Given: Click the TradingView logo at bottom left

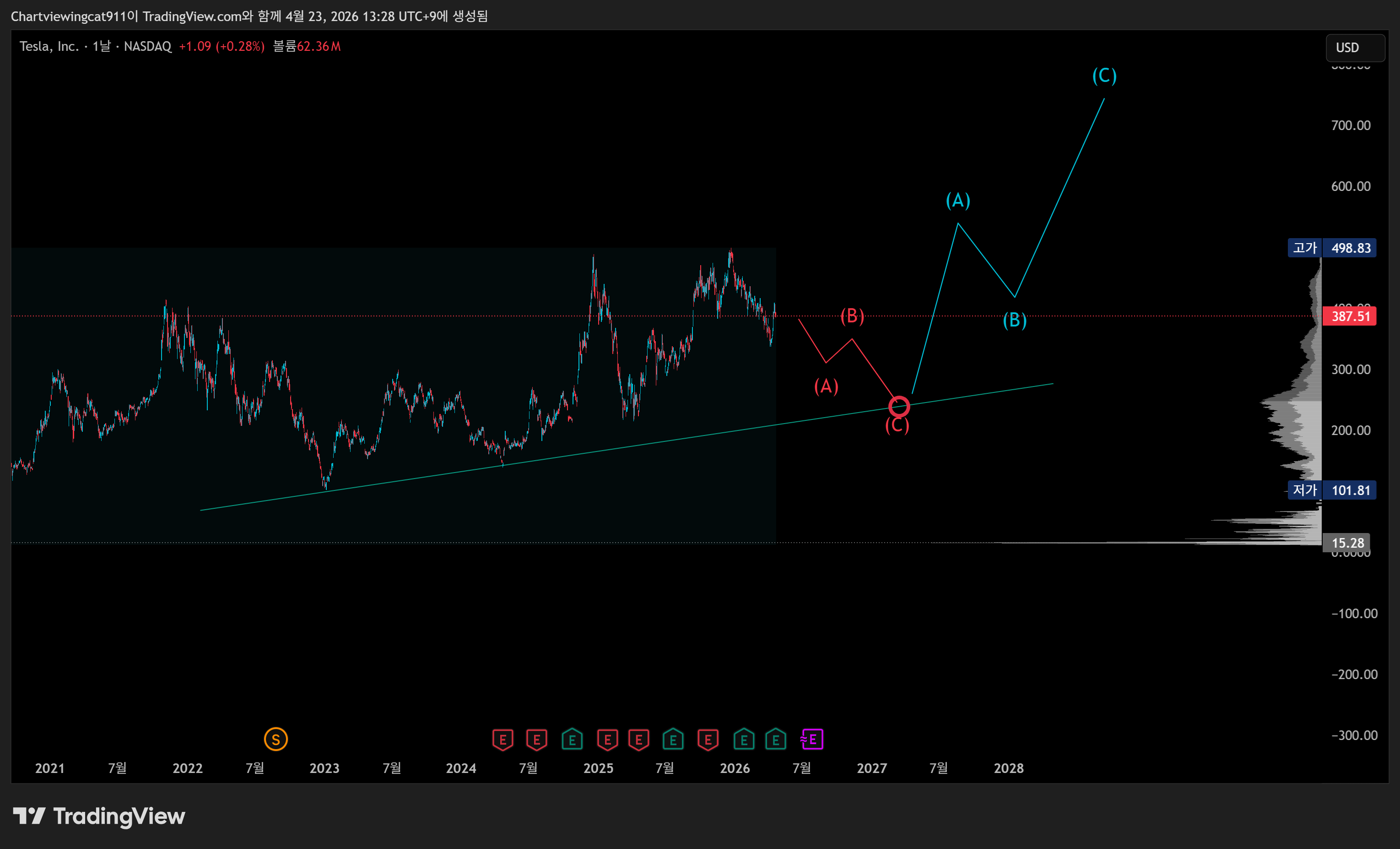Looking at the screenshot, I should tap(99, 816).
